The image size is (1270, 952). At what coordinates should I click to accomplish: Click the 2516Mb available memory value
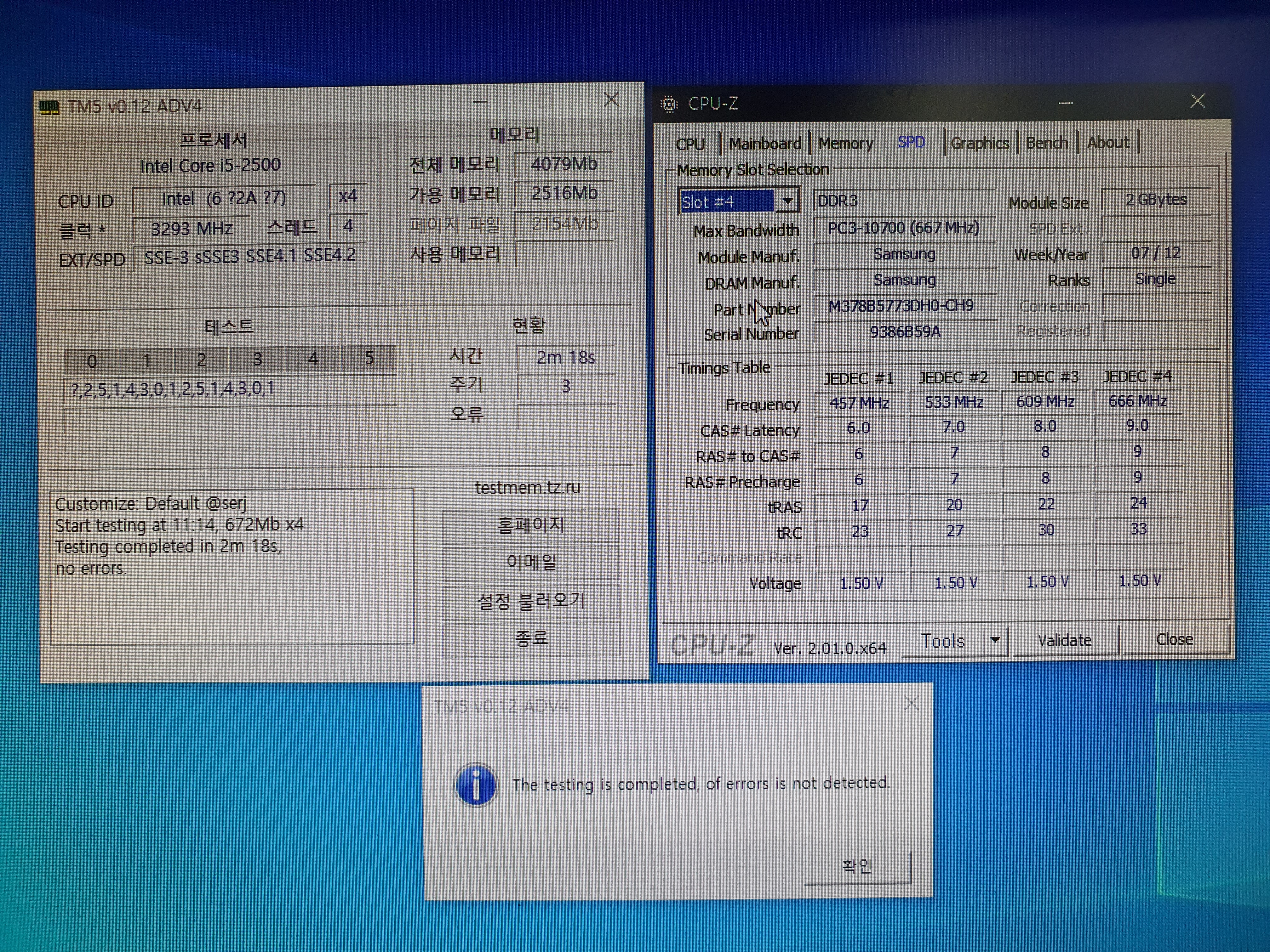[563, 193]
